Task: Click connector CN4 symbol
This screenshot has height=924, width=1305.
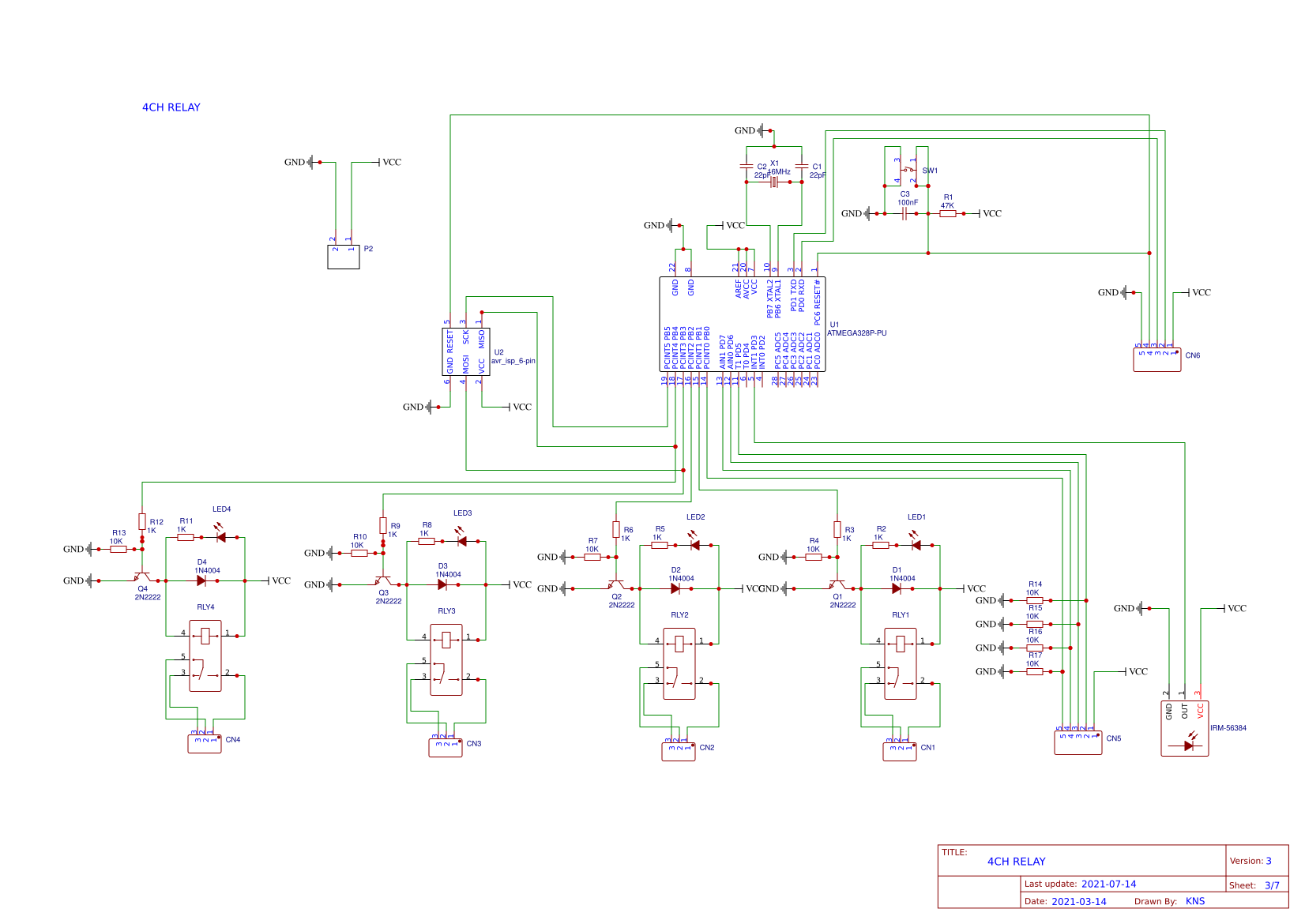Action: click(205, 742)
